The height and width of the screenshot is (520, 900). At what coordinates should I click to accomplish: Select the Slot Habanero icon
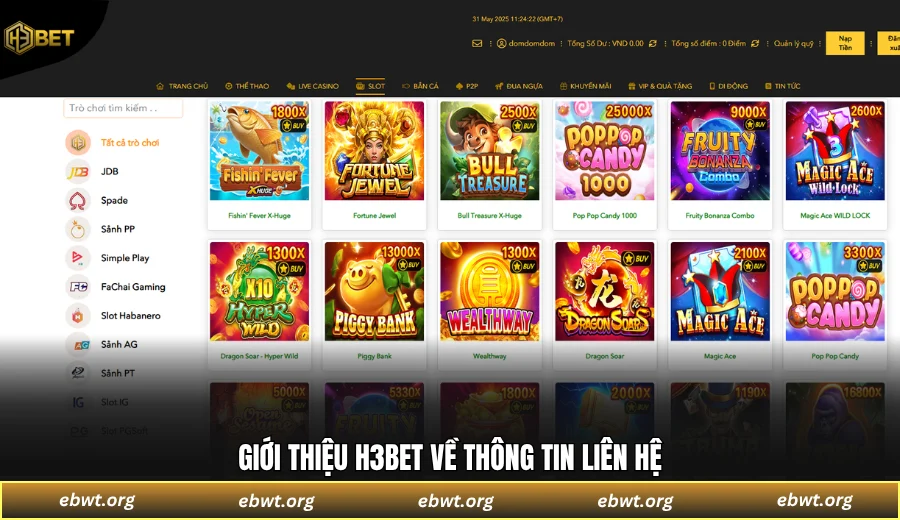[x=77, y=316]
